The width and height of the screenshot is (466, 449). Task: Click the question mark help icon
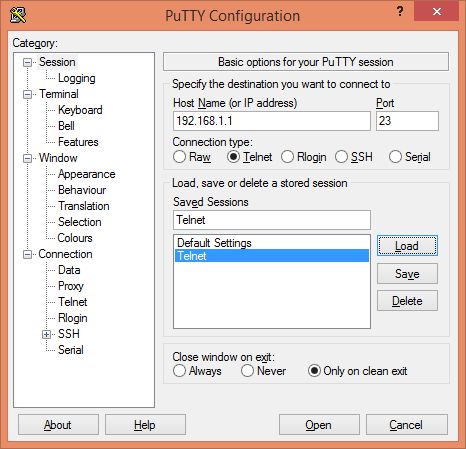click(400, 11)
